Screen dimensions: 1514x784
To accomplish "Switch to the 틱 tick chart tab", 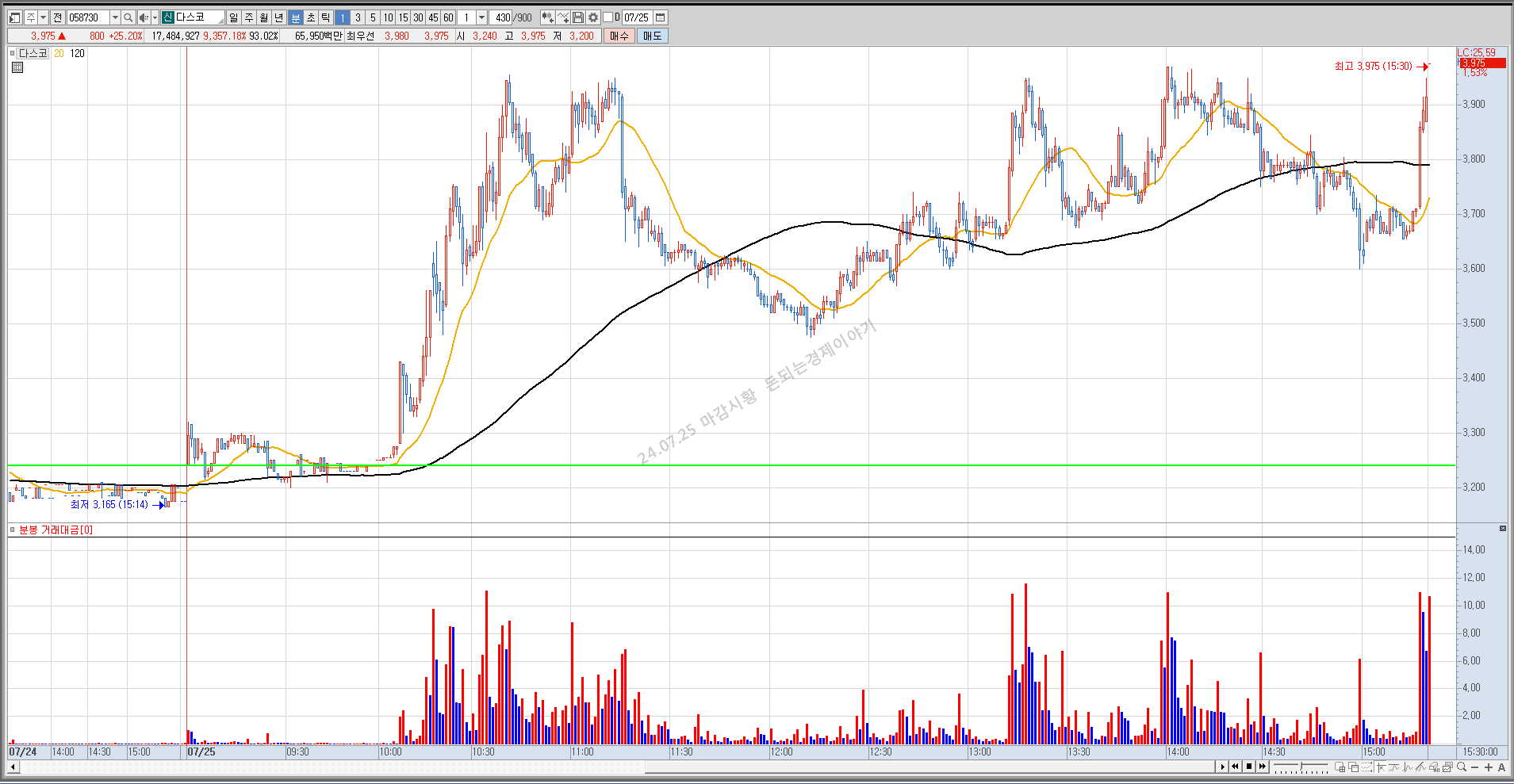I will pos(325,17).
